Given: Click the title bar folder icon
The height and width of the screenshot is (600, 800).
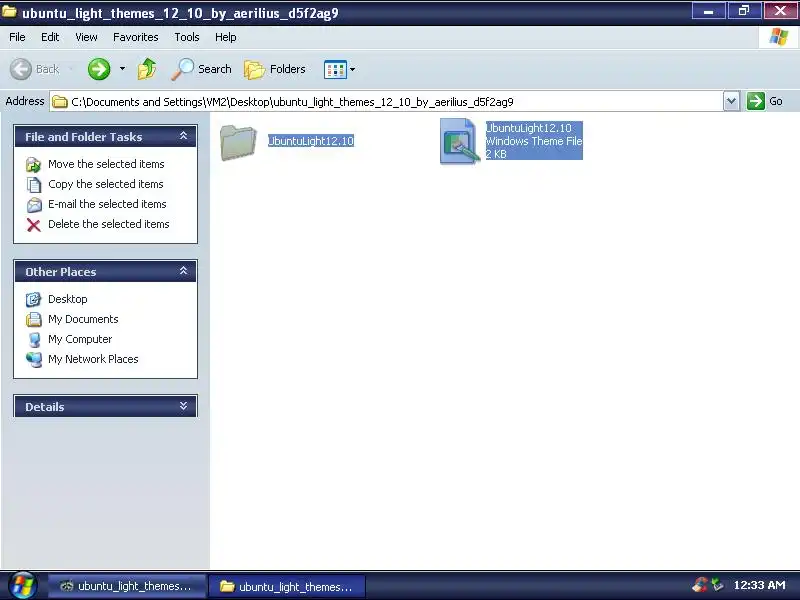Looking at the screenshot, I should click(9, 12).
